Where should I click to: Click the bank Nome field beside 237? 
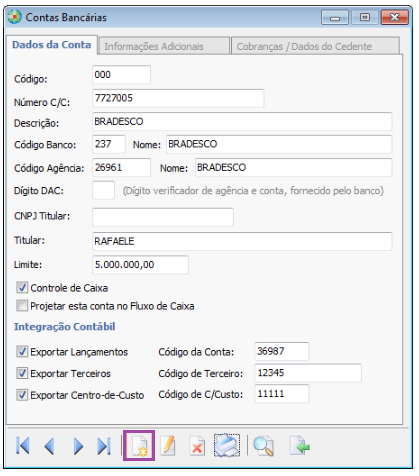[x=279, y=144]
